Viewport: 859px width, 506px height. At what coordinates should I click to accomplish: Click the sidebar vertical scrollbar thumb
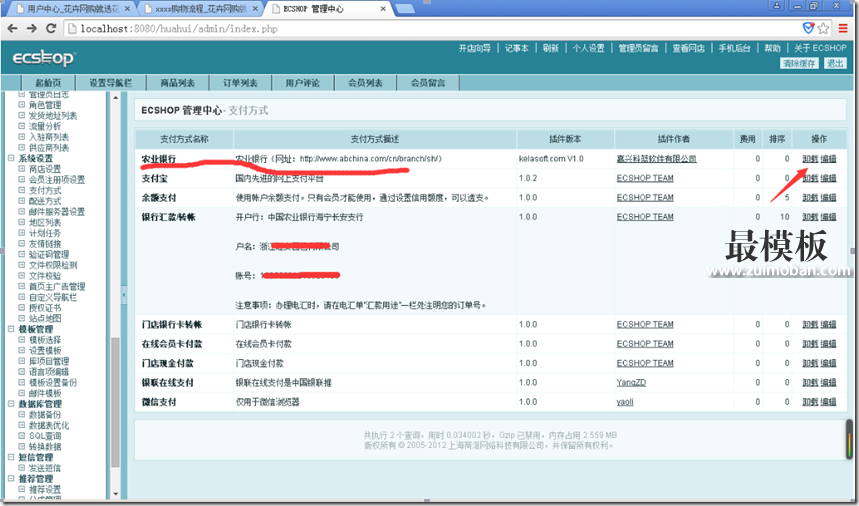coord(115,402)
